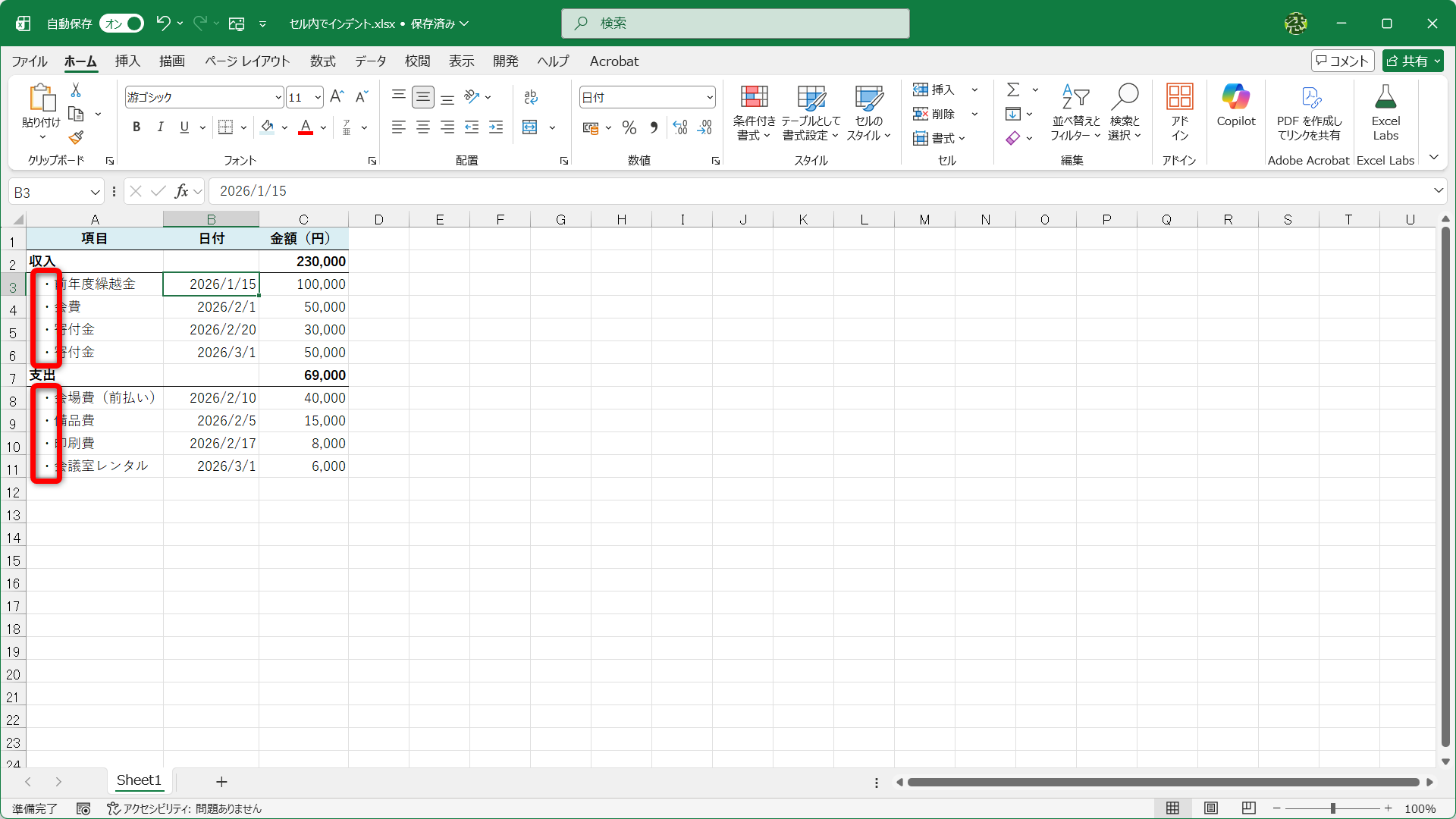This screenshot has height=819, width=1456.
Task: Click the Format Painter brush icon
Action: (76, 138)
